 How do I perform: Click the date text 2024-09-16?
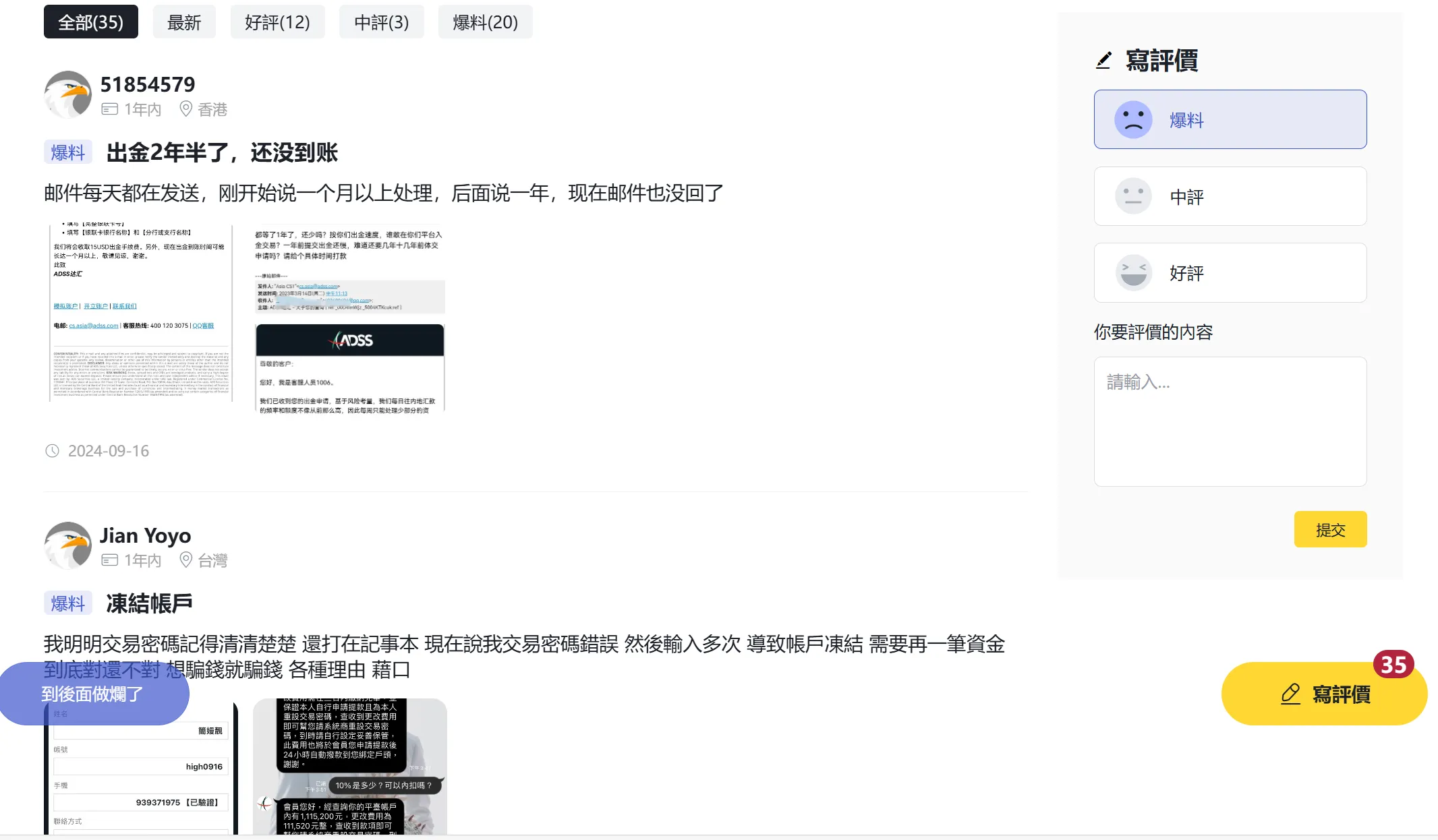click(x=109, y=451)
